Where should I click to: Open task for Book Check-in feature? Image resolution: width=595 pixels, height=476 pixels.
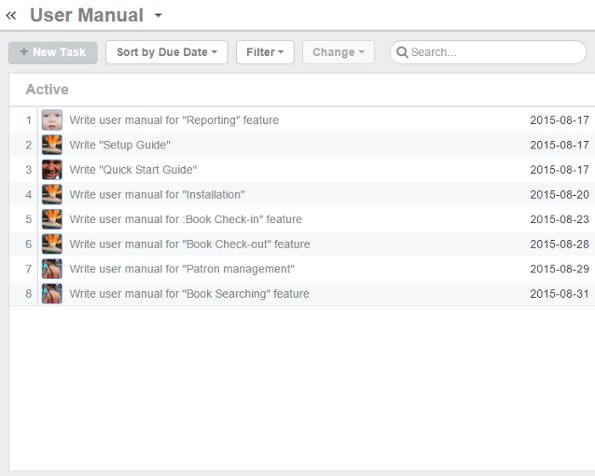(186, 219)
